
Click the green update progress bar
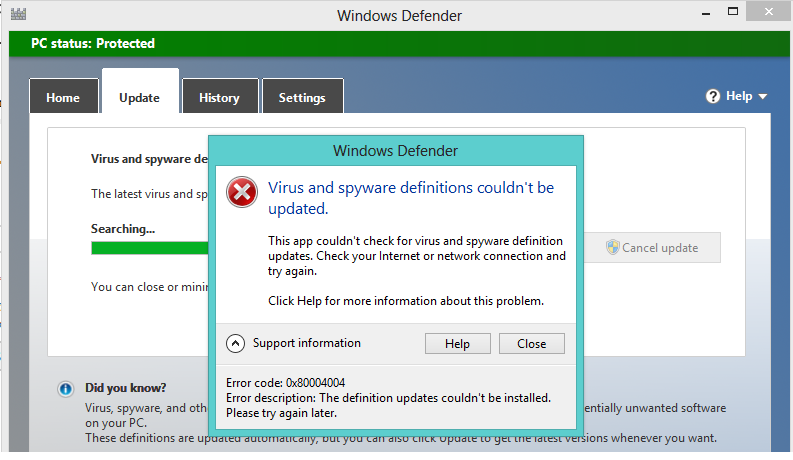tap(150, 248)
